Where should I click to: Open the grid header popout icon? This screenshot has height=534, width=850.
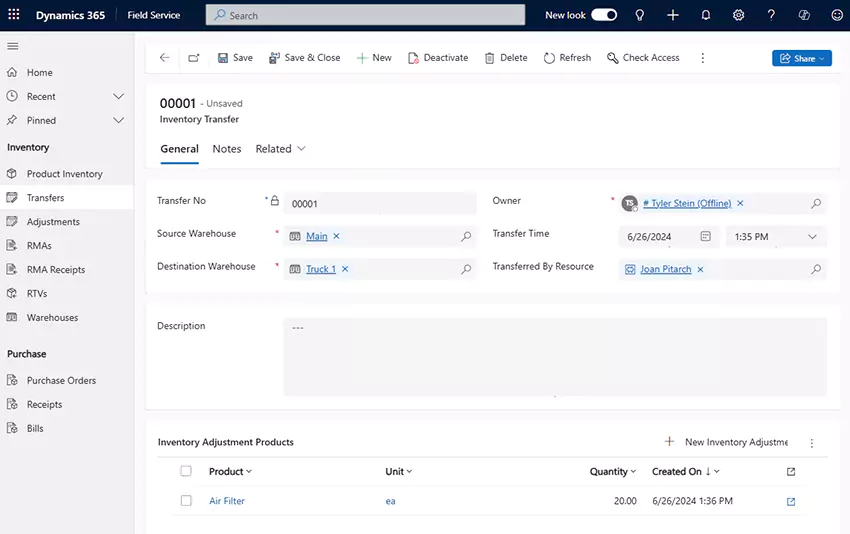[791, 472]
